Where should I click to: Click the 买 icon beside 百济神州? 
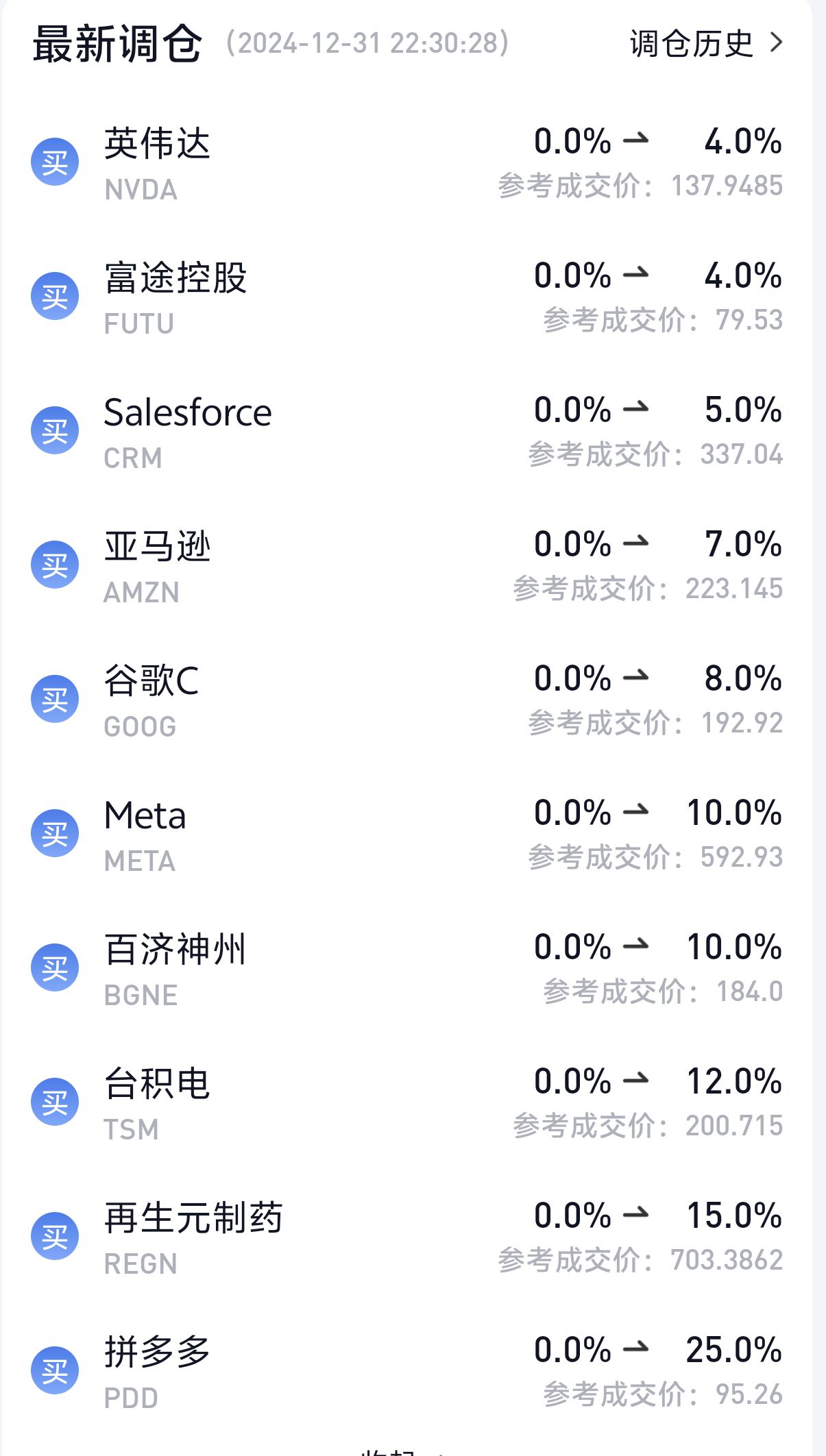(55, 968)
